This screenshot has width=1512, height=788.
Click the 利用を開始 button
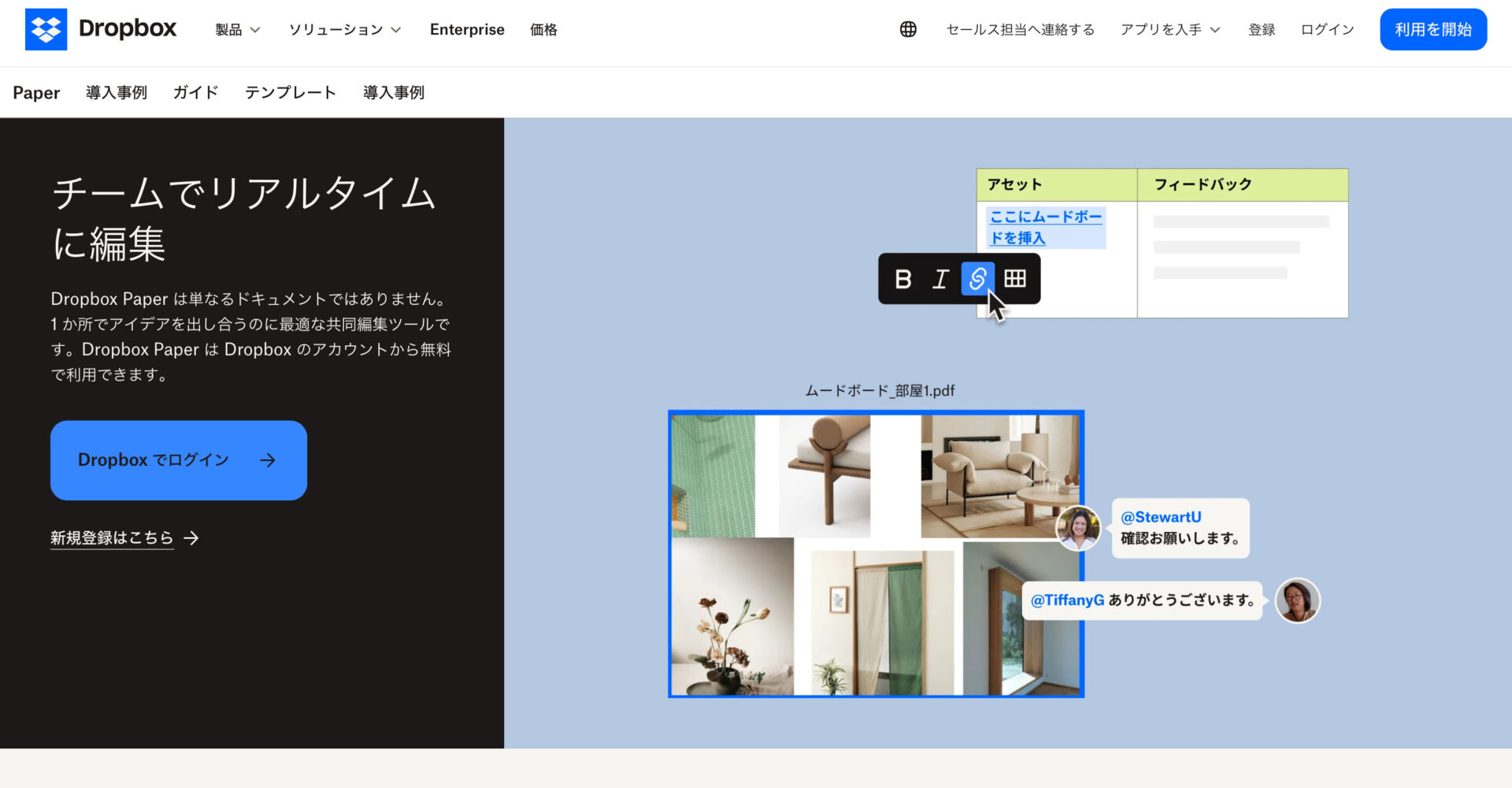(x=1432, y=28)
